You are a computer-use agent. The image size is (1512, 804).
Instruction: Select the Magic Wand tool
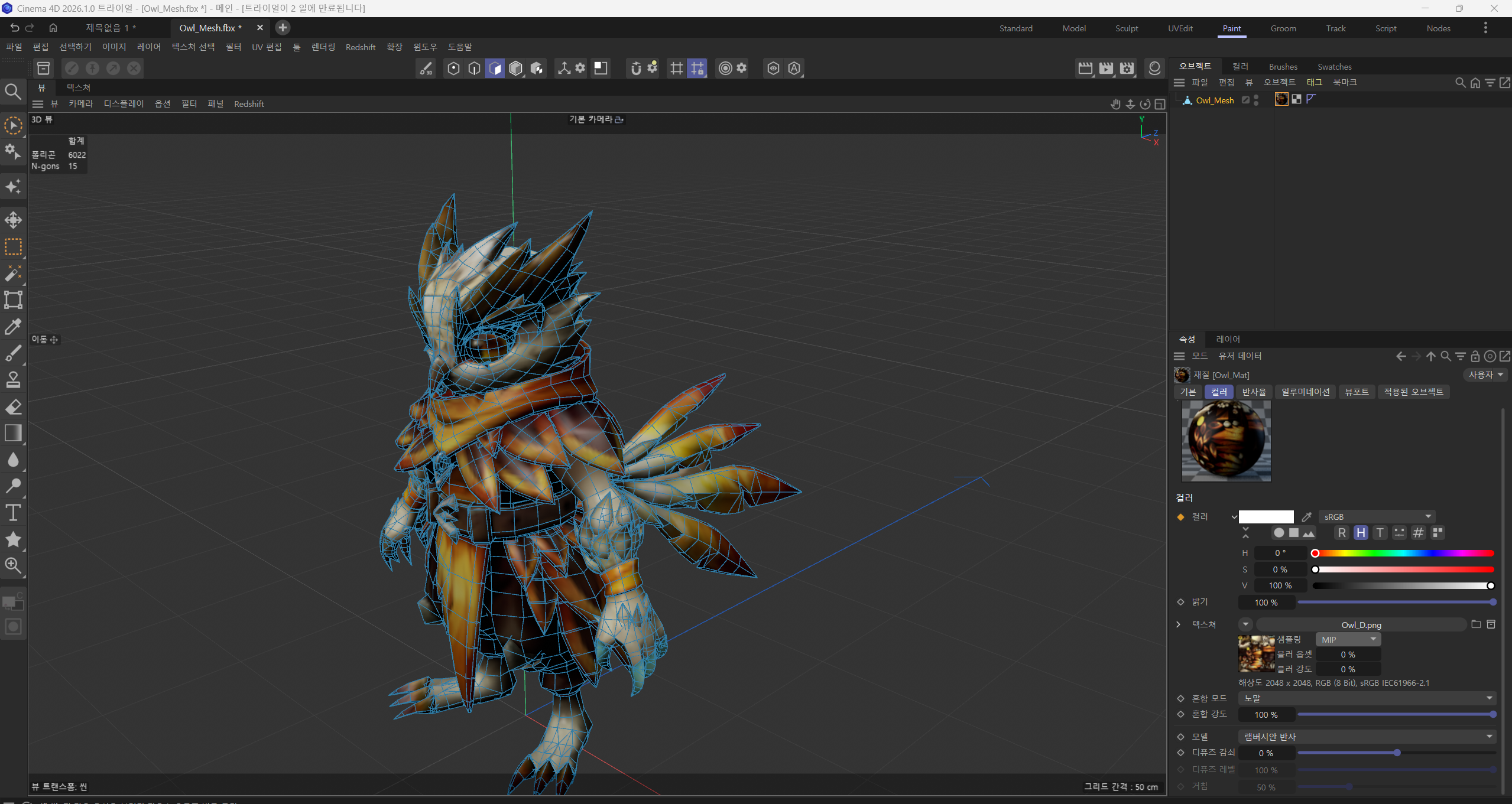pyautogui.click(x=13, y=273)
